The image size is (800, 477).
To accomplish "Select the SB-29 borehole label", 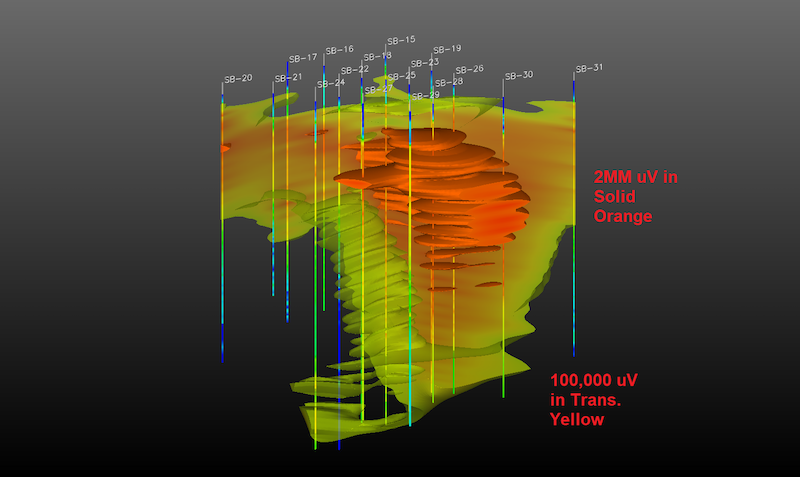I will tap(425, 95).
